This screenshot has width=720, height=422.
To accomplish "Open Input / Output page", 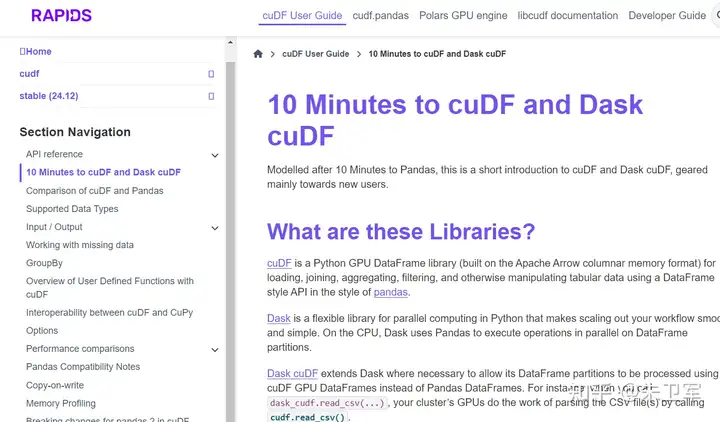I will click(54, 227).
